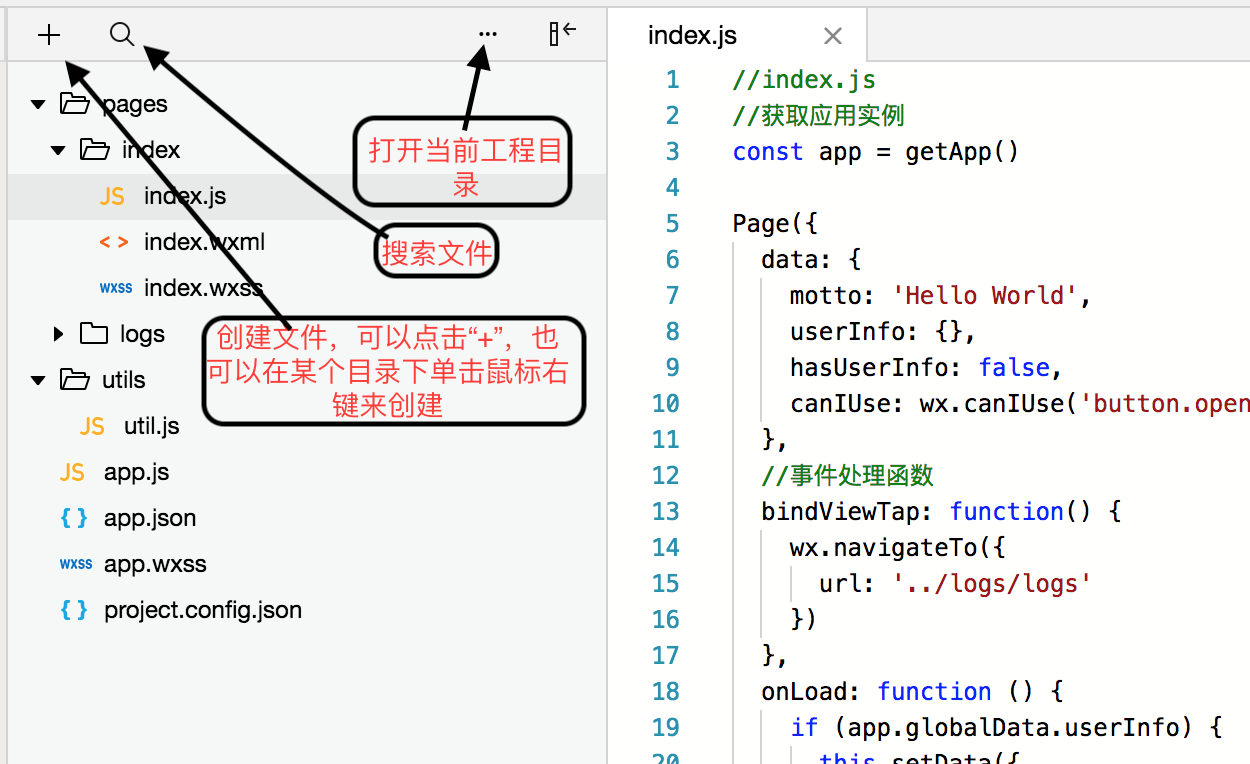Image resolution: width=1250 pixels, height=764 pixels.
Task: Click the WXSS icon beside index.wxss
Action: click(x=116, y=288)
